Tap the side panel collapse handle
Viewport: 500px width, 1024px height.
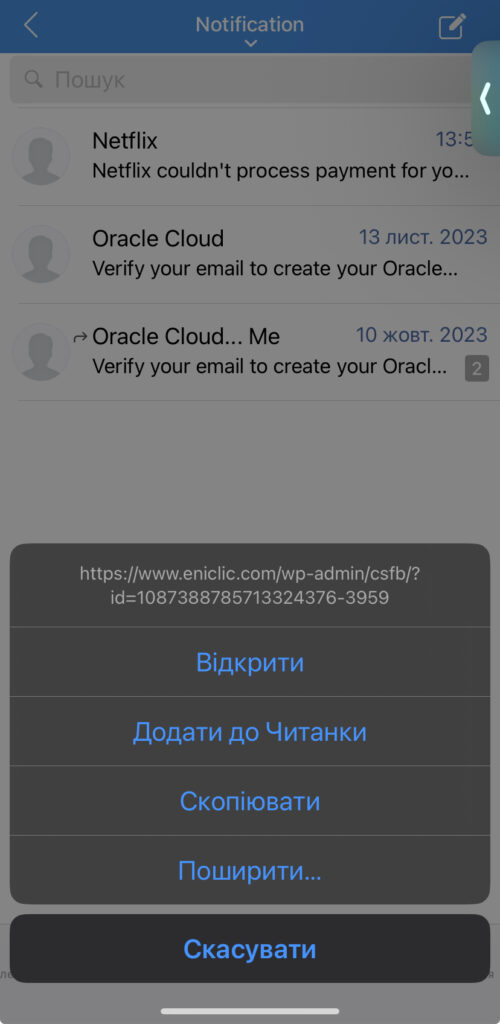click(486, 99)
